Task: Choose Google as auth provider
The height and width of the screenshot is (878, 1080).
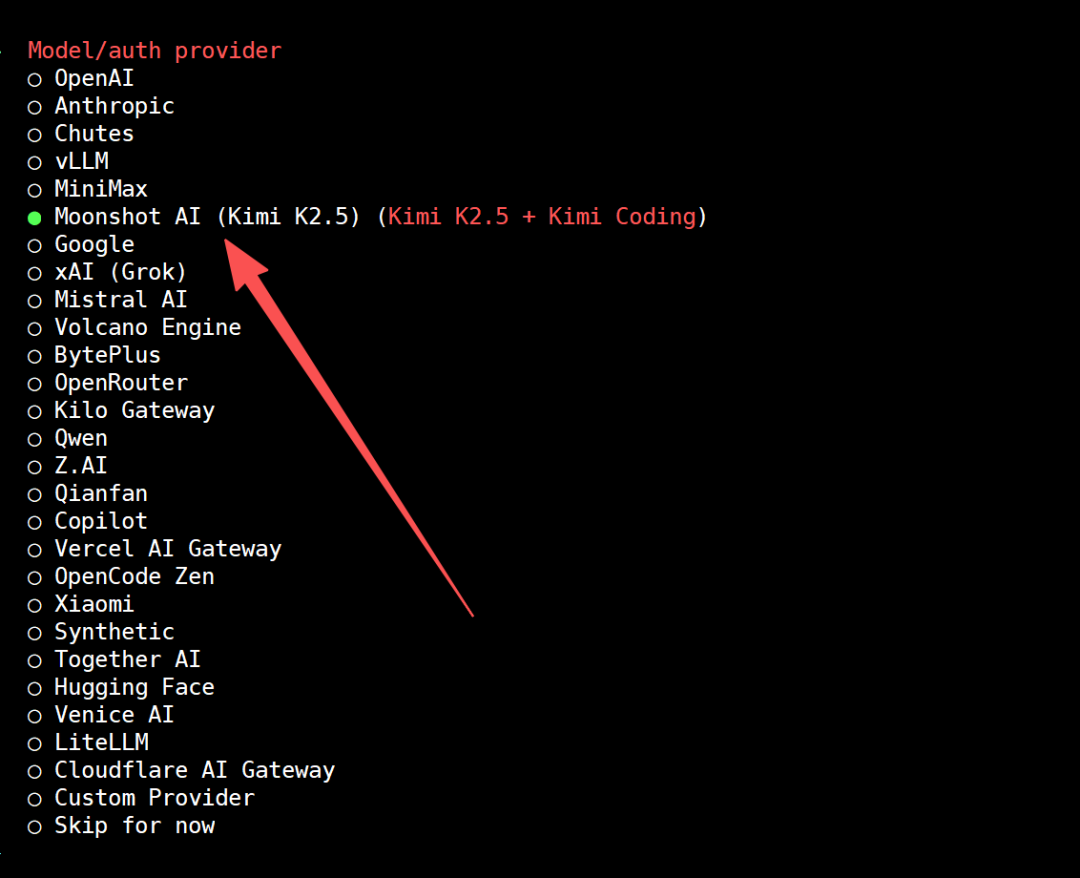Action: click(x=35, y=245)
